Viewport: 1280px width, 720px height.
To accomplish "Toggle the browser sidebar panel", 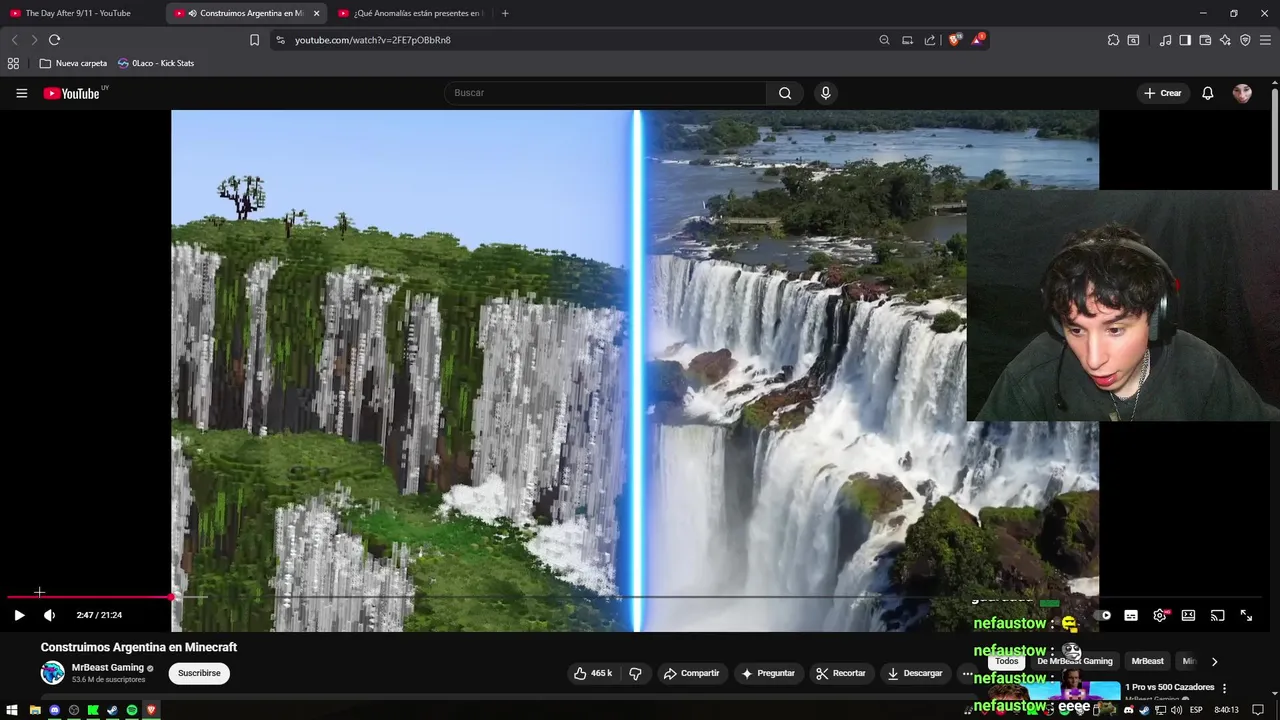I will coord(1185,40).
